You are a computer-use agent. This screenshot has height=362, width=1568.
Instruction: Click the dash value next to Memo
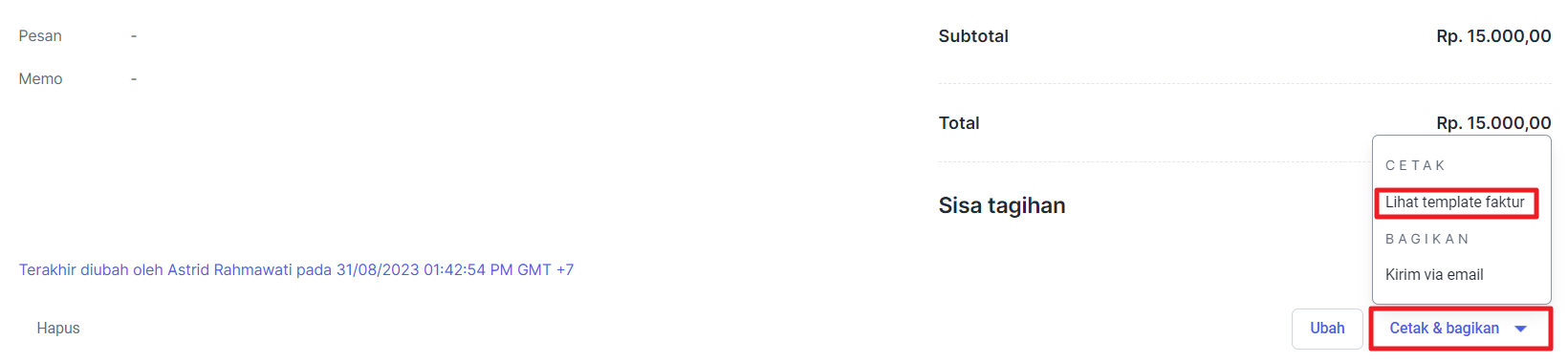(x=134, y=79)
